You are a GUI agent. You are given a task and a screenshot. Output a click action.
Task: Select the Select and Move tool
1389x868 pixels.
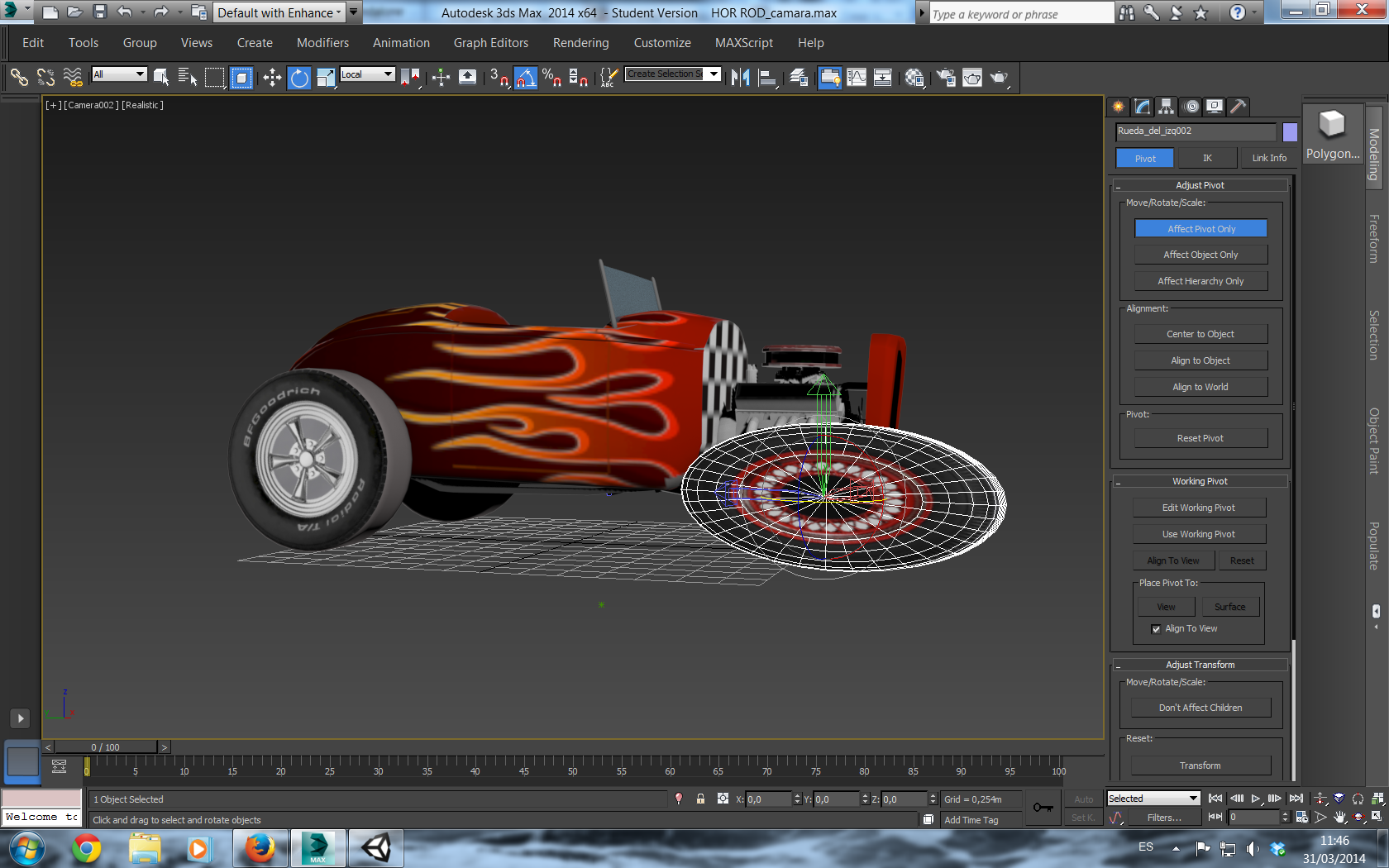(x=272, y=78)
